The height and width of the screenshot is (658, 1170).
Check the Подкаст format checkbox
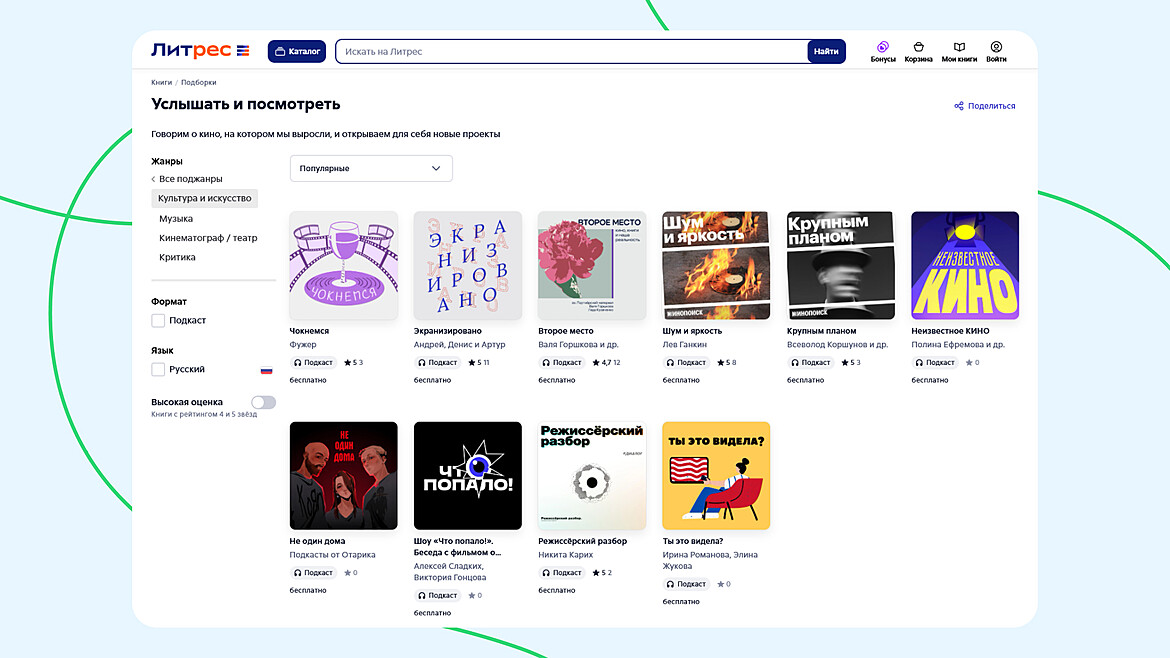click(x=158, y=321)
